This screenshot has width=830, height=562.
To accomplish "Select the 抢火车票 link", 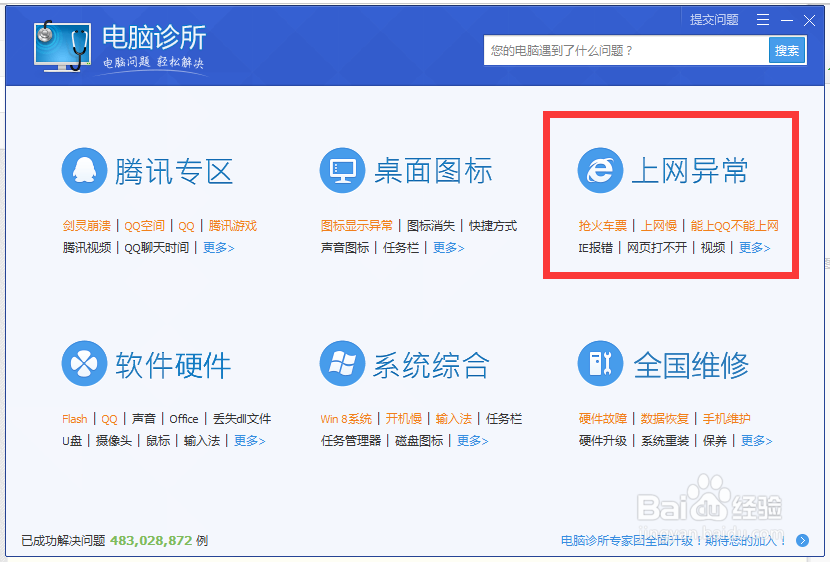I will [x=602, y=226].
